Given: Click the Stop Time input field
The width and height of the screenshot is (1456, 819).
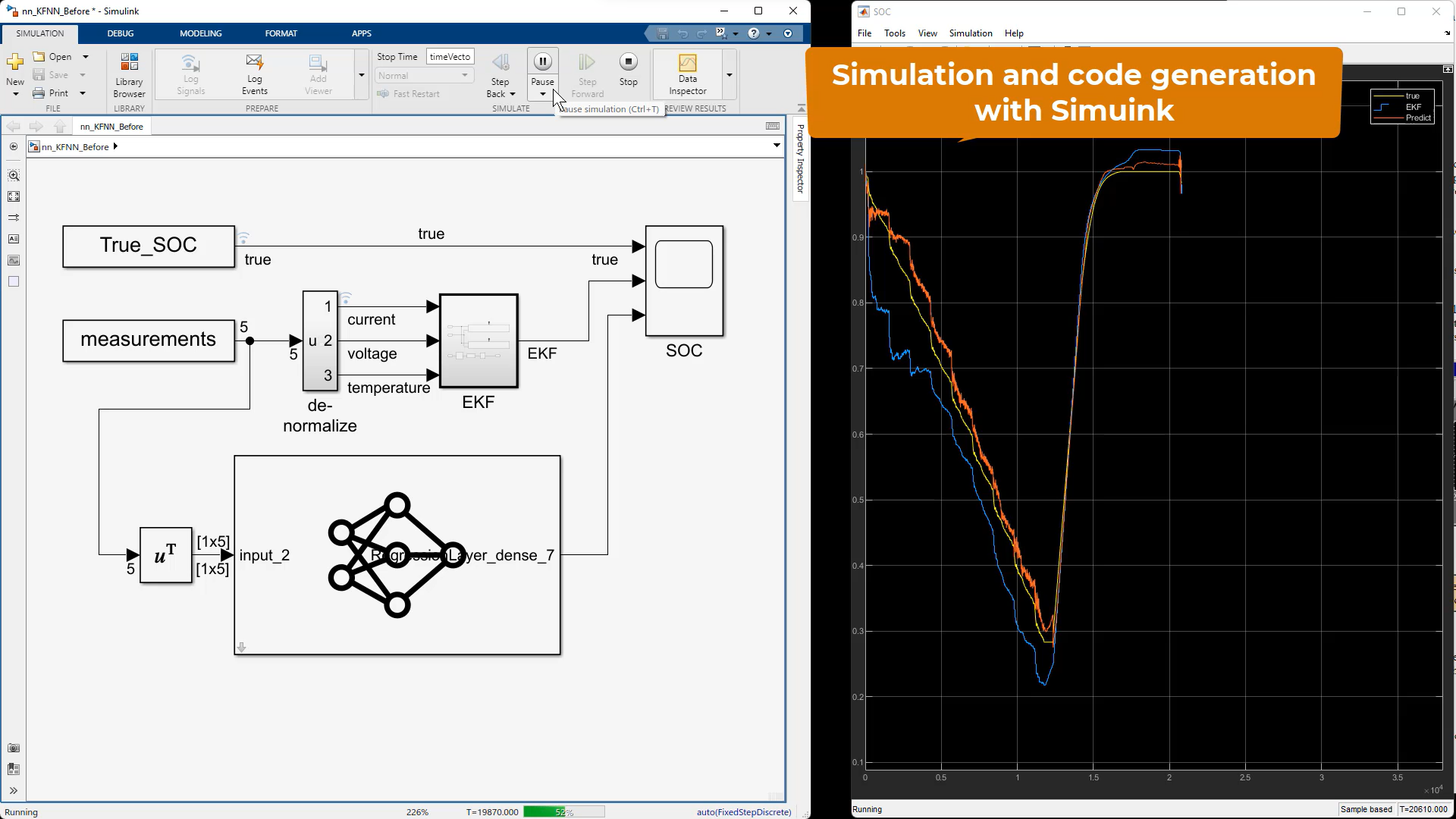Looking at the screenshot, I should point(450,57).
